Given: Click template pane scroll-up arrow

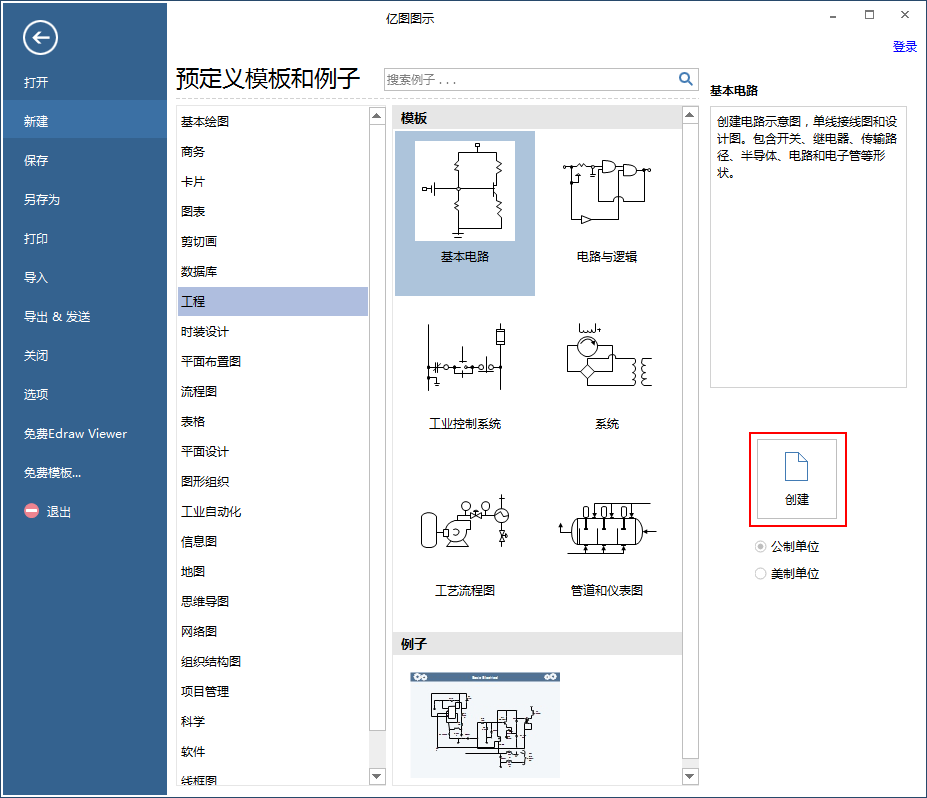Looking at the screenshot, I should [690, 115].
